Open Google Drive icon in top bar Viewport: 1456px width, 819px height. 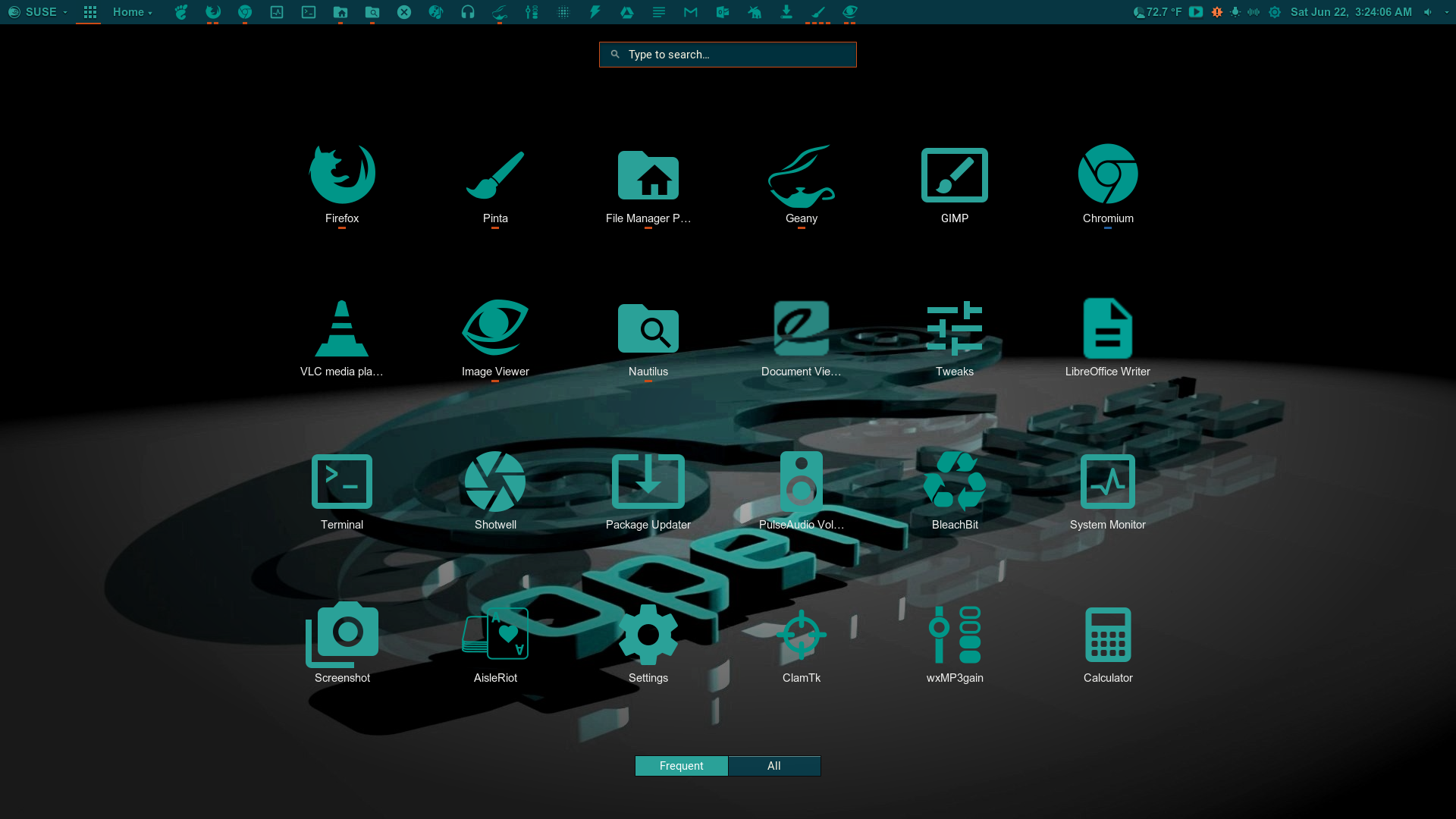point(627,12)
